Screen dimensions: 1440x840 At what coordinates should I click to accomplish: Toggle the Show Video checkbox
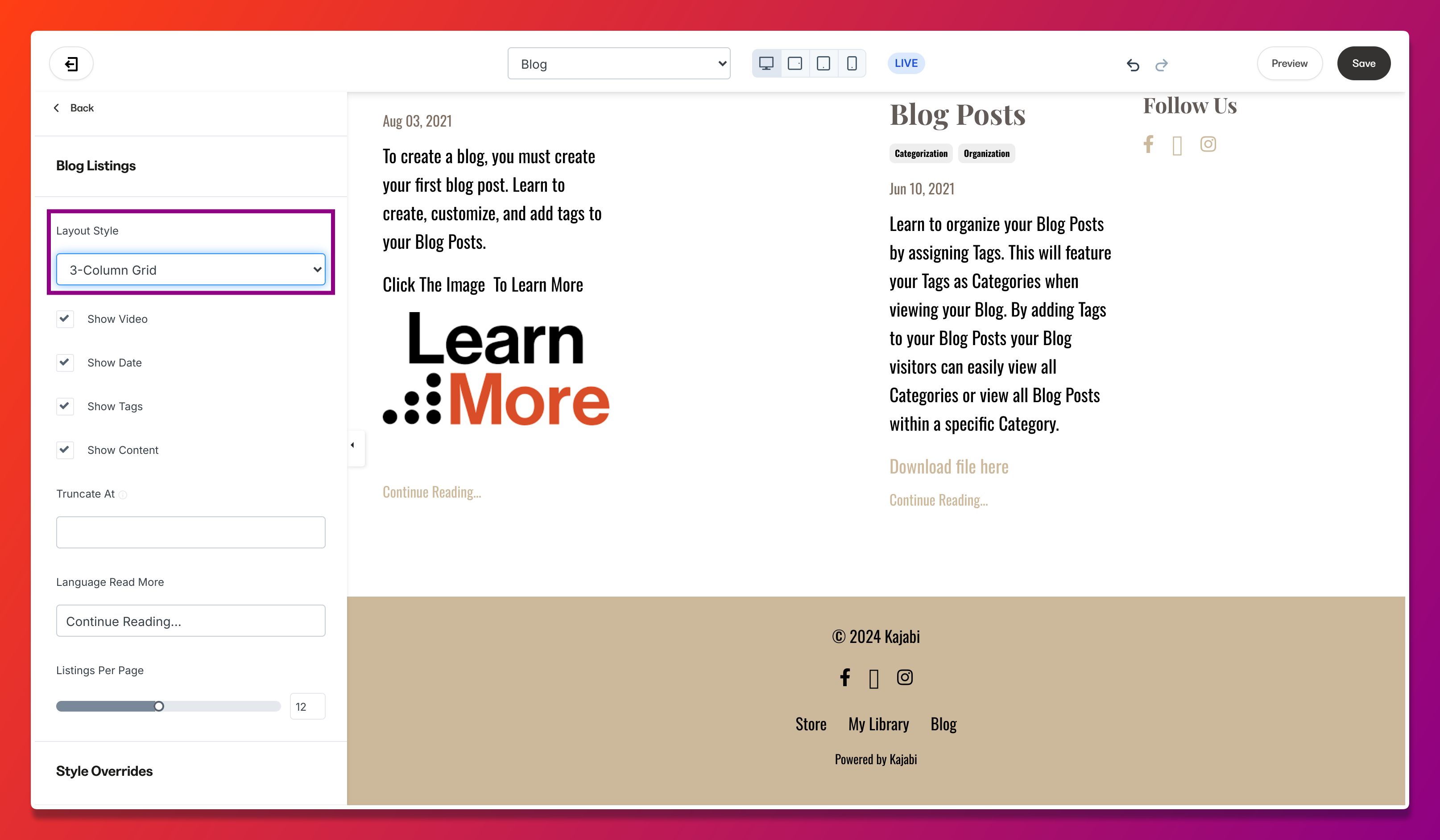tap(65, 319)
